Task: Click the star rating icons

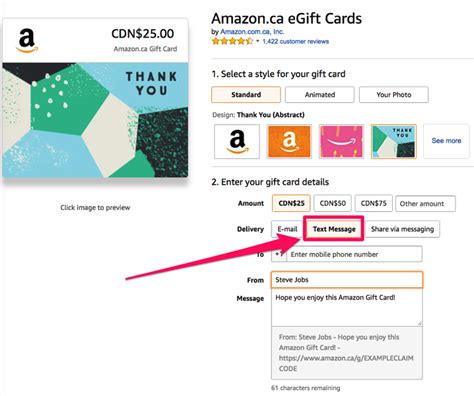Action: pyautogui.click(x=232, y=41)
